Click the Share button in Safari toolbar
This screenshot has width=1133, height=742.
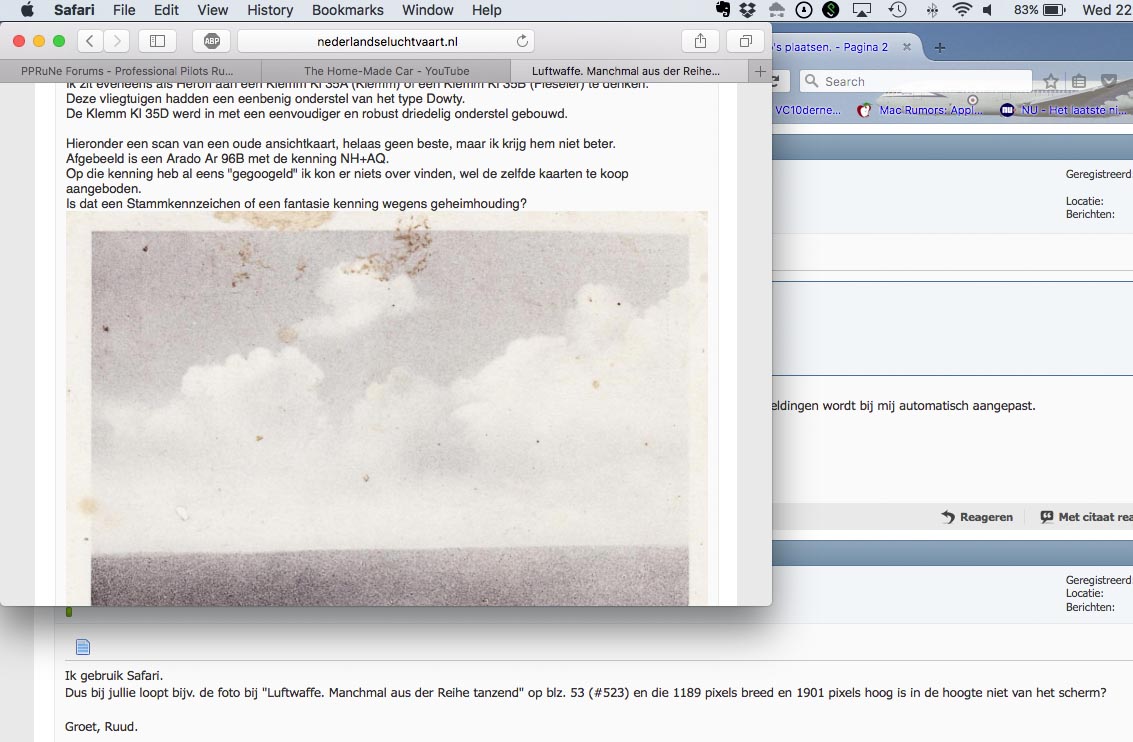pos(700,41)
